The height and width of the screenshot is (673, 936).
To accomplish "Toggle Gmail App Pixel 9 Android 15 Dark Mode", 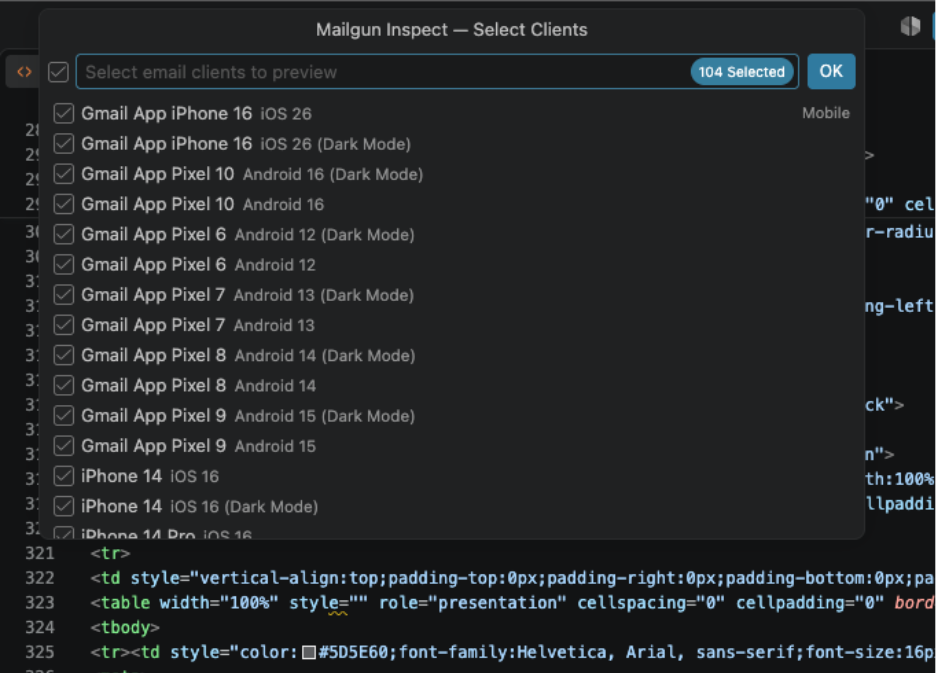I will (64, 416).
